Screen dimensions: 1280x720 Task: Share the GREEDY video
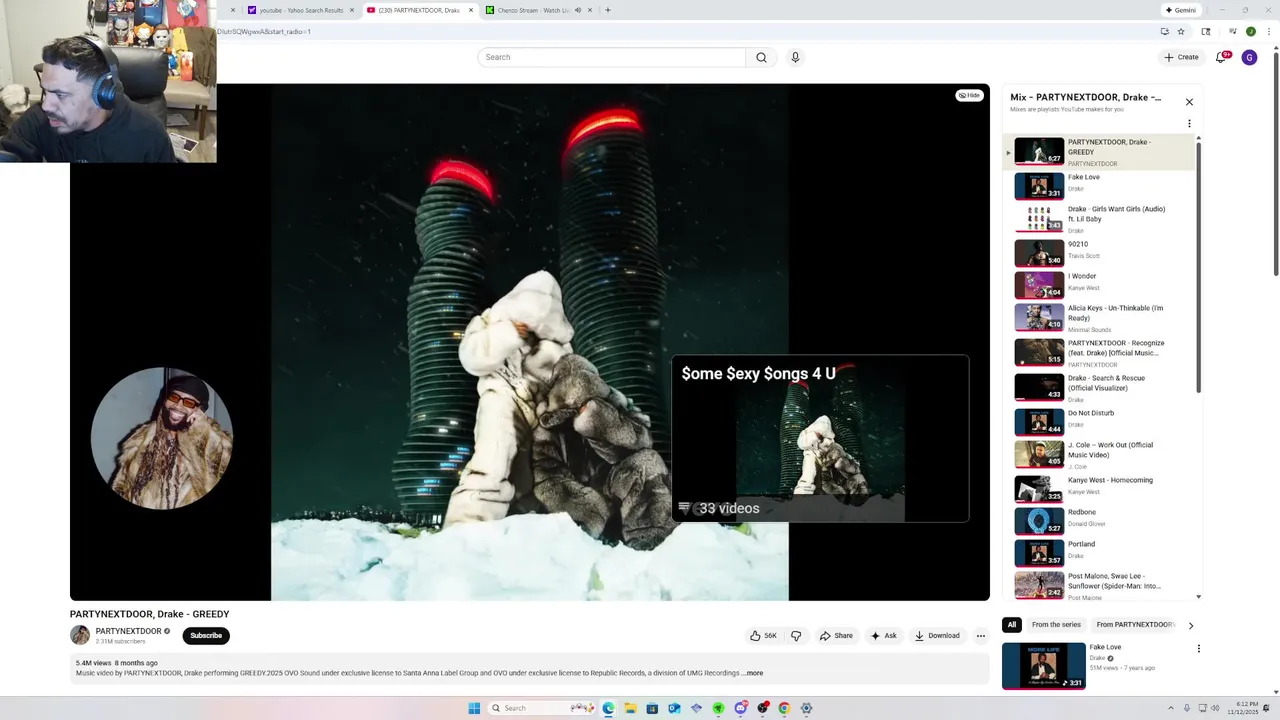coord(836,635)
